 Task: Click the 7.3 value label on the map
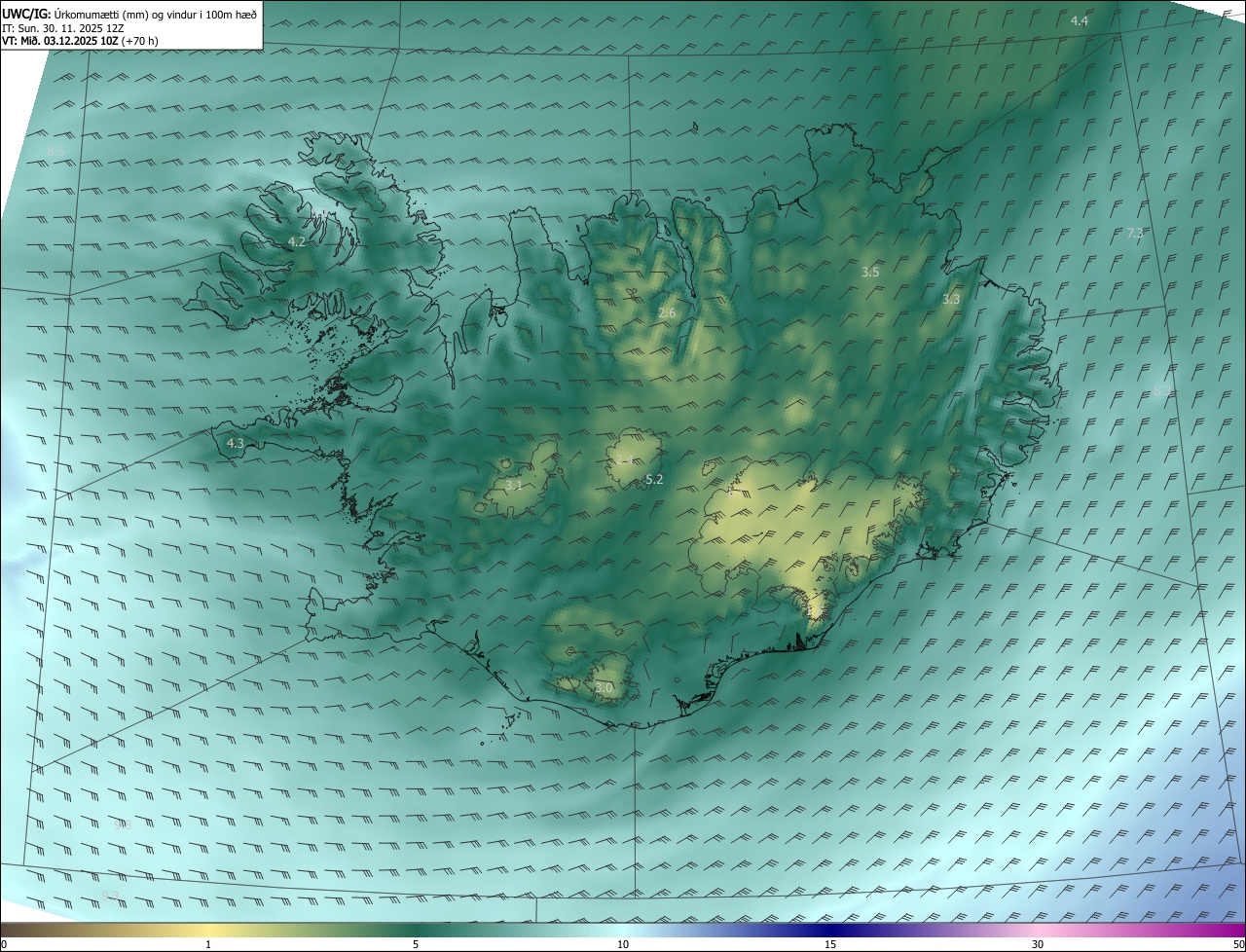click(x=1135, y=234)
